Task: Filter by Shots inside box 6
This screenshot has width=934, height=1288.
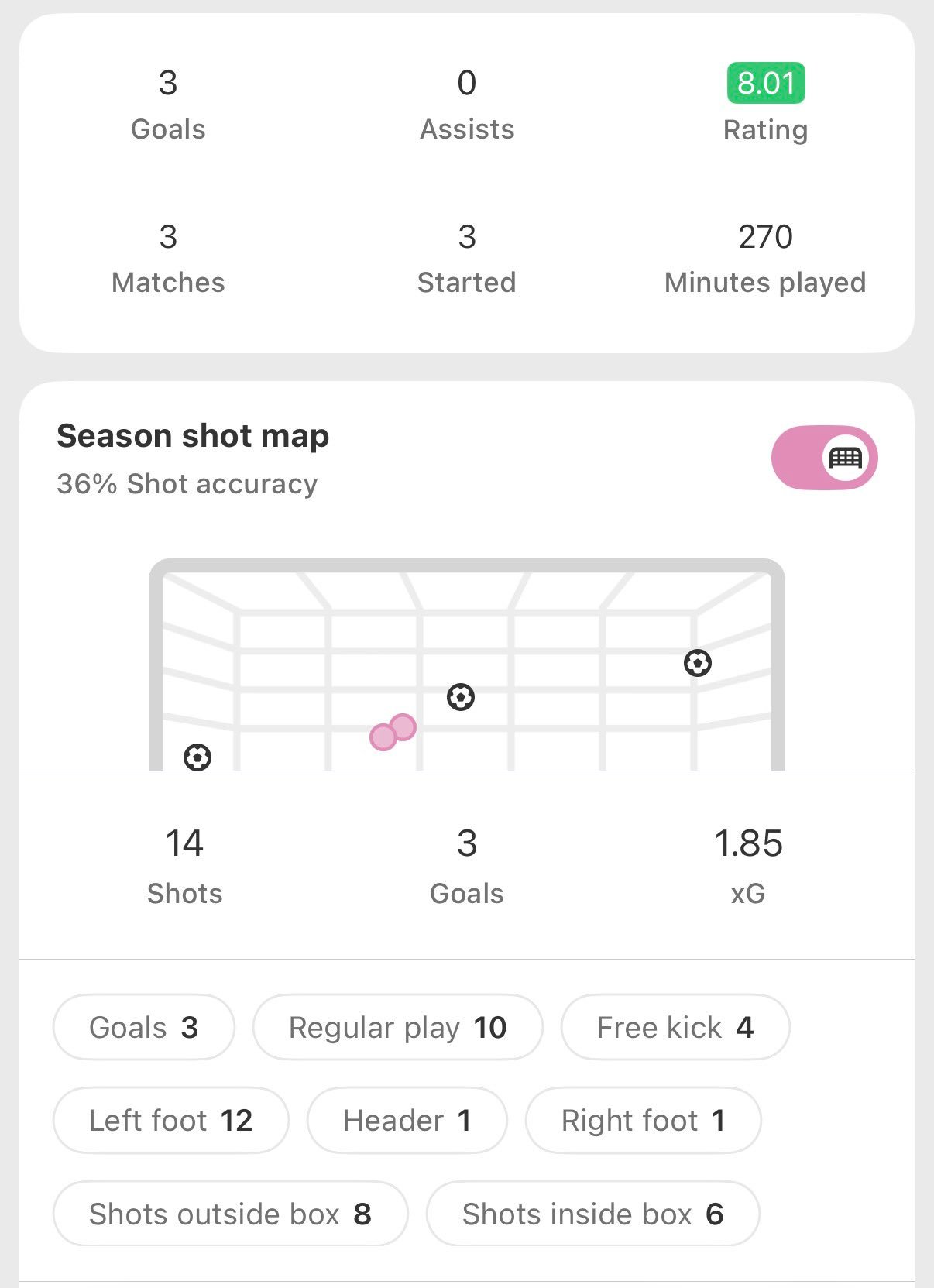Action: [592, 1214]
